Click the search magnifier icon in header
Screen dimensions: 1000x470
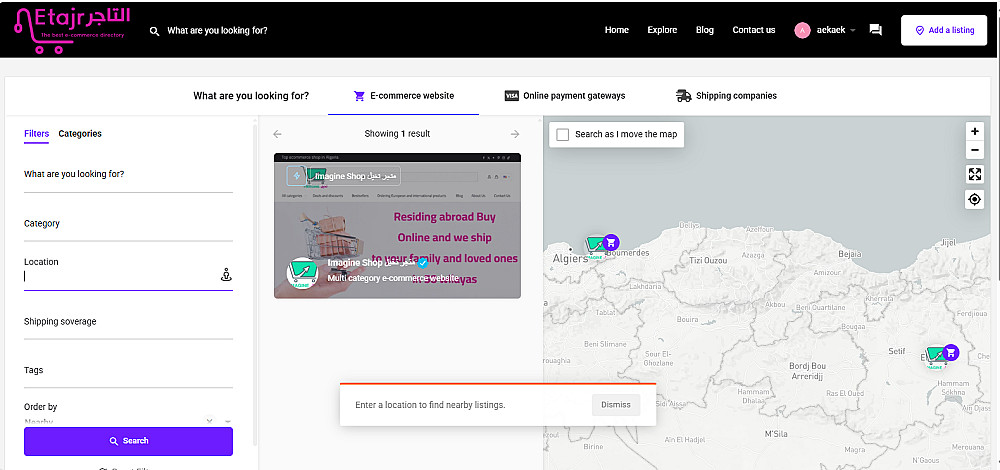(154, 31)
